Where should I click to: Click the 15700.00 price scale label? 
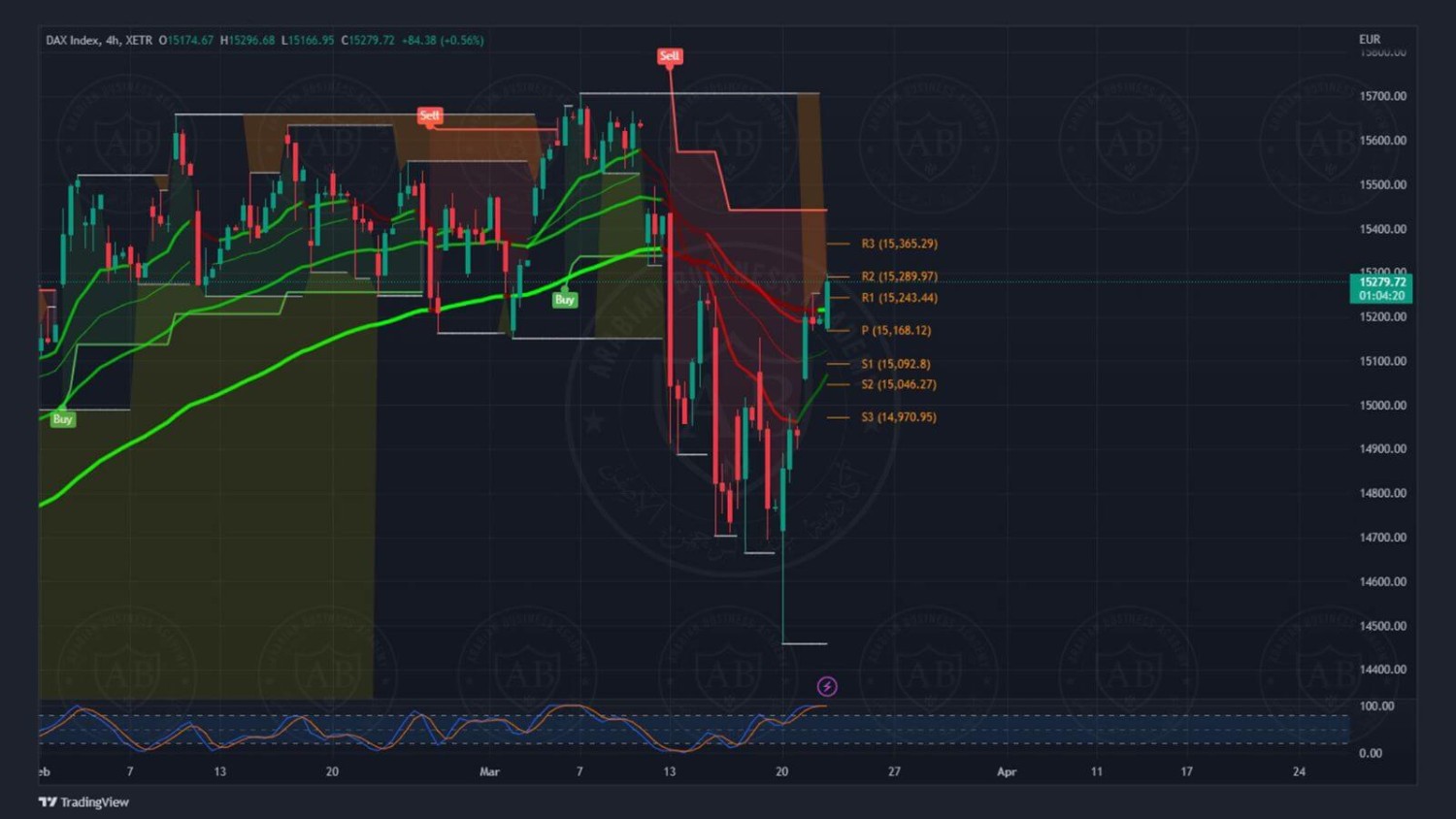tap(1382, 96)
